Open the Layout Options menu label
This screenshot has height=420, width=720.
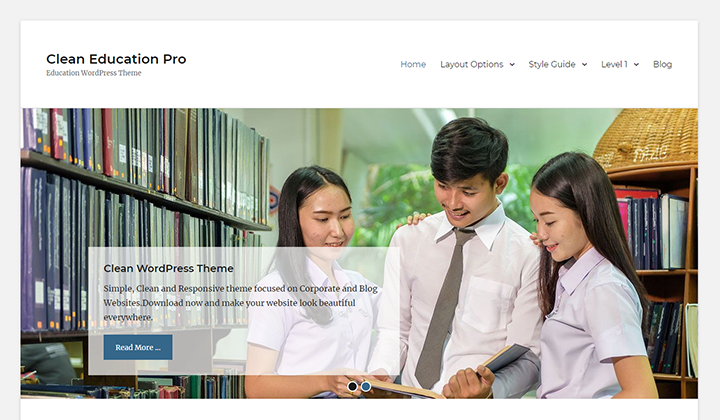click(472, 64)
